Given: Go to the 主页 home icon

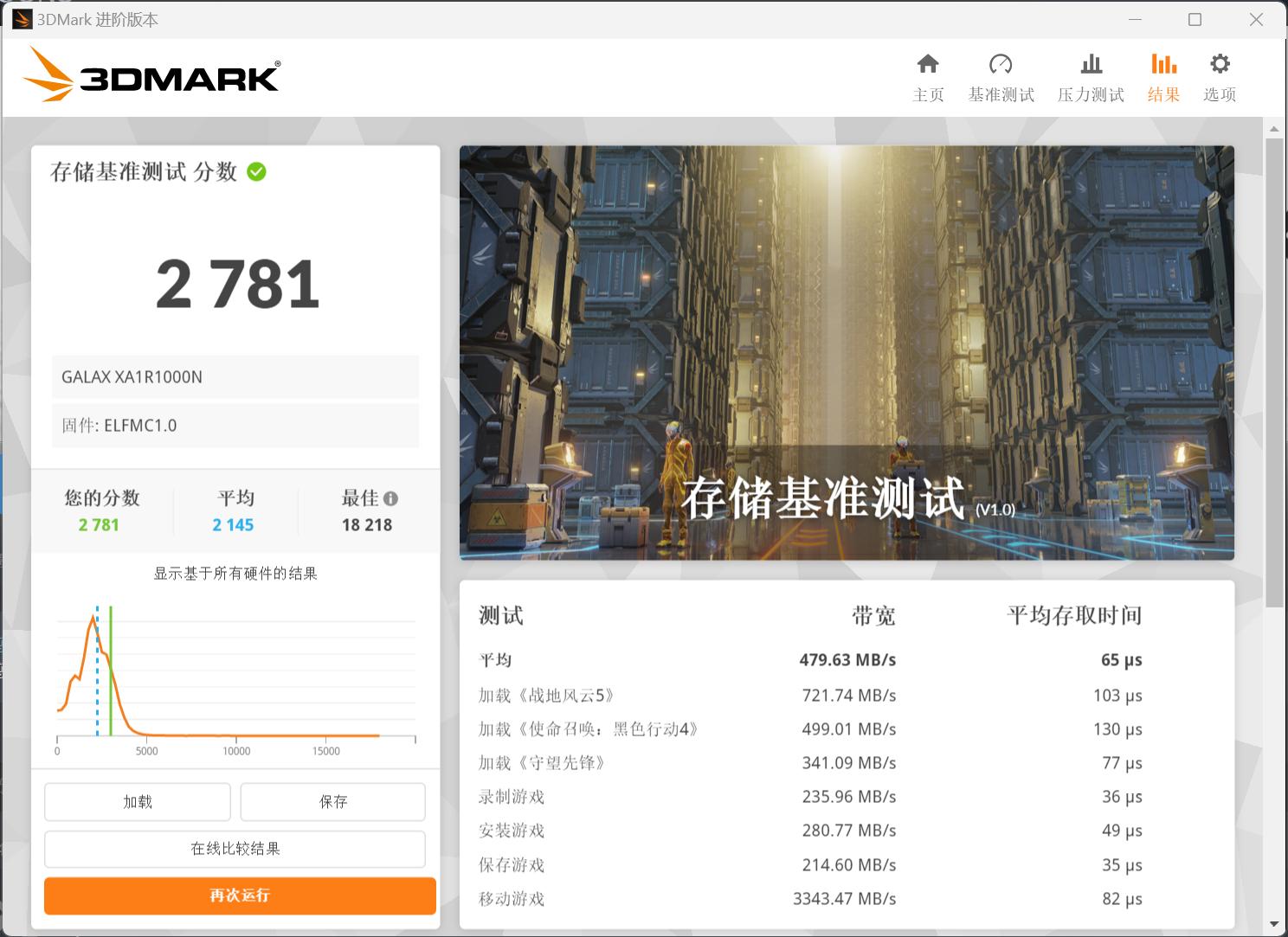Looking at the screenshot, I should (x=928, y=64).
